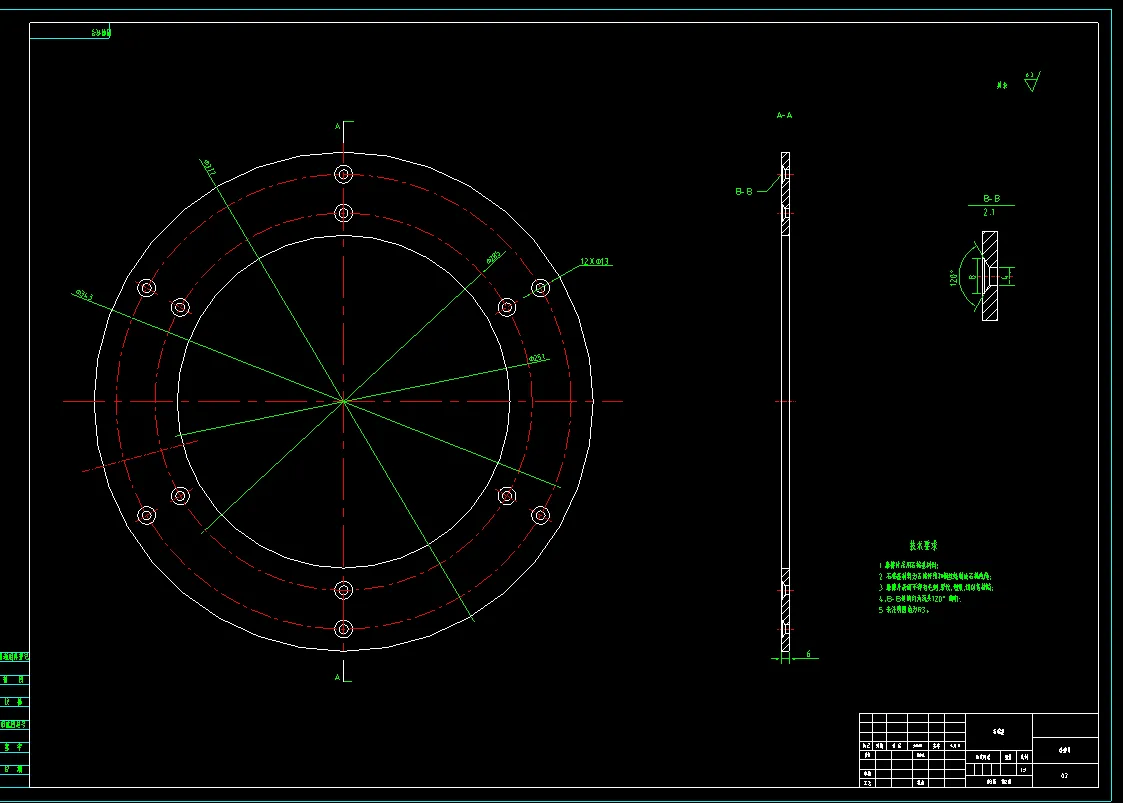This screenshot has height=803, width=1123.
Task: Click the 07 cell in the title block
Action: tap(1064, 776)
